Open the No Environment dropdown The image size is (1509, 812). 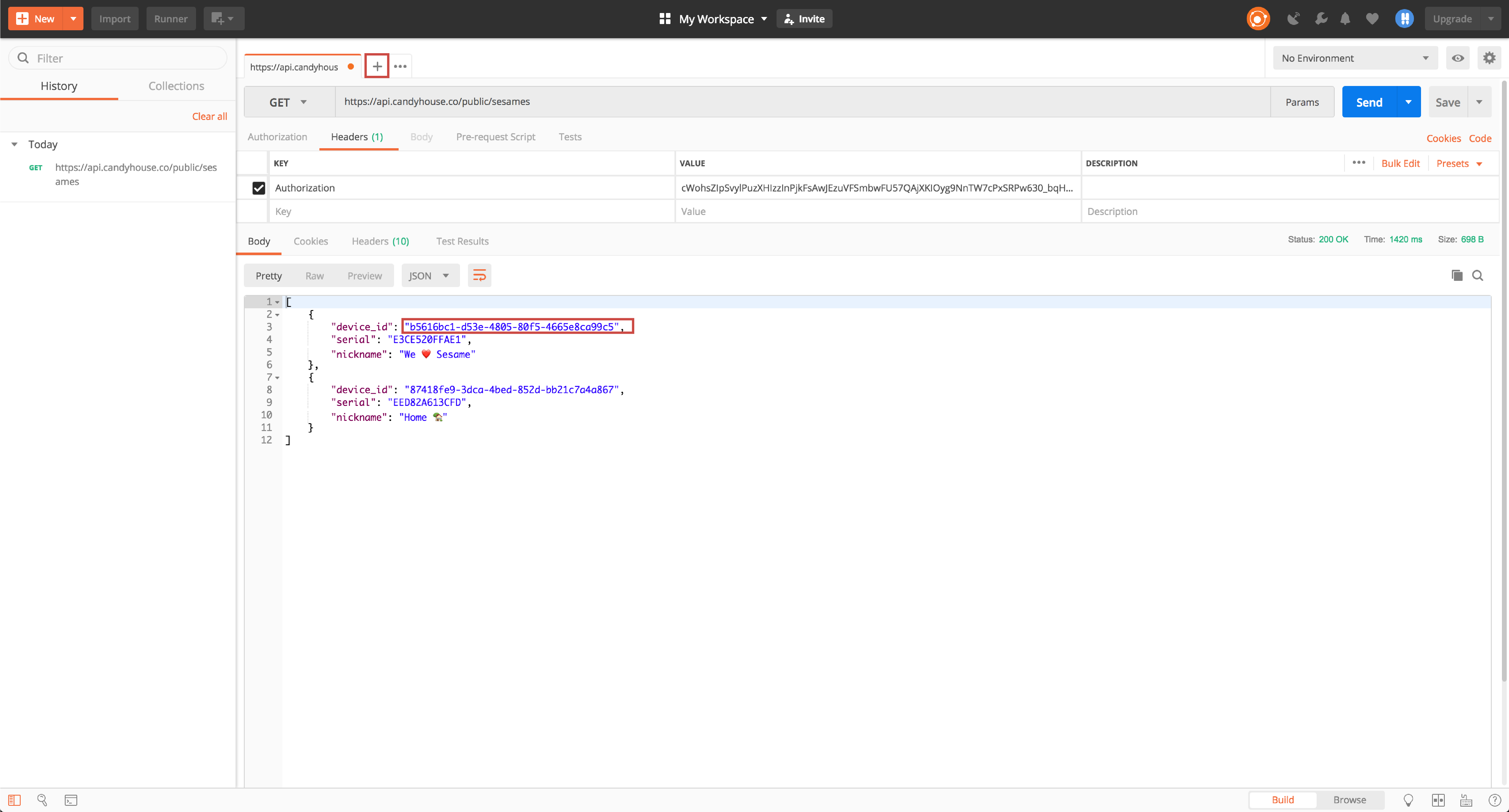(x=1355, y=58)
